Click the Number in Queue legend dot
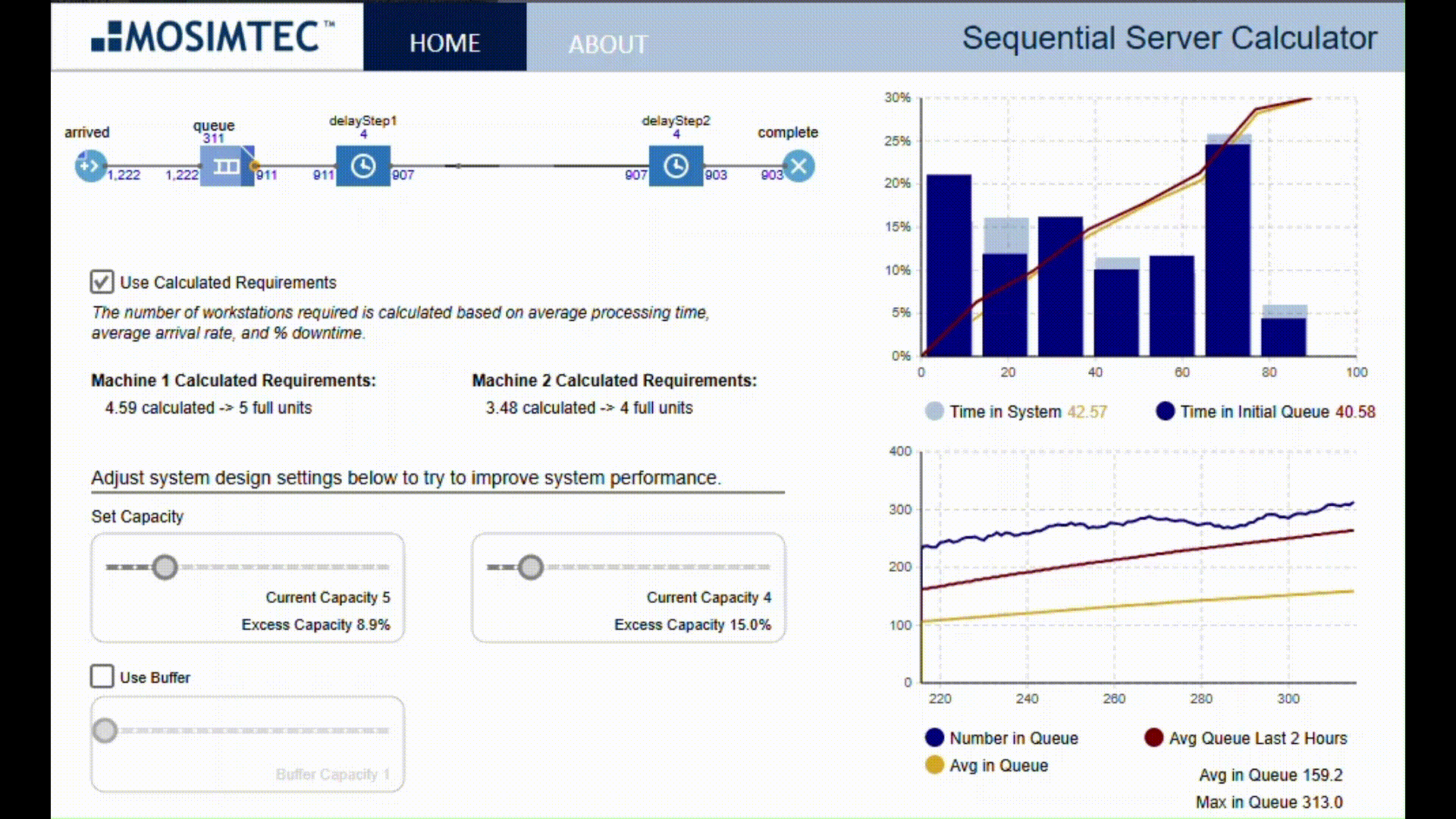Viewport: 1456px width, 819px height. [x=934, y=738]
